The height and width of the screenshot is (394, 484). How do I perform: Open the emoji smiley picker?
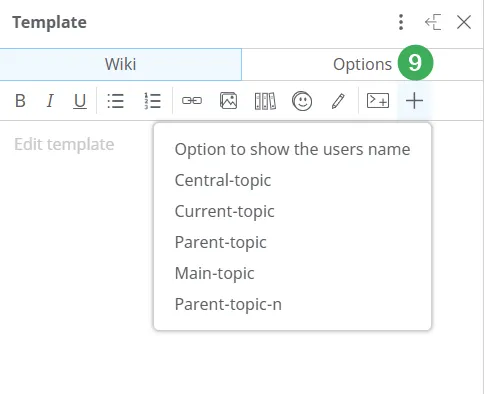[302, 101]
